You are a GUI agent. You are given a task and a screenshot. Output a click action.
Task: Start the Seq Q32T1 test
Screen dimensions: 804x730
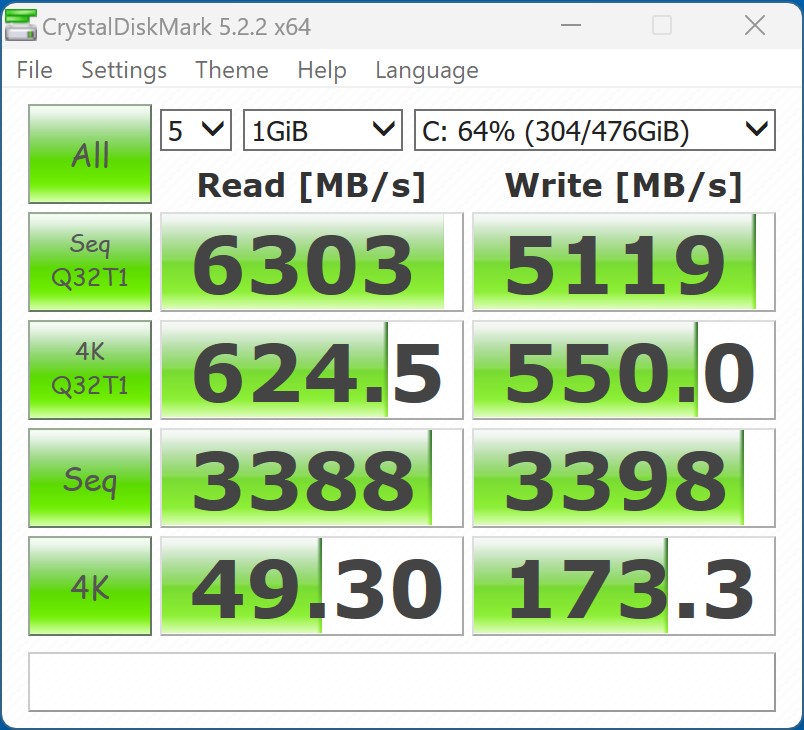pyautogui.click(x=90, y=262)
